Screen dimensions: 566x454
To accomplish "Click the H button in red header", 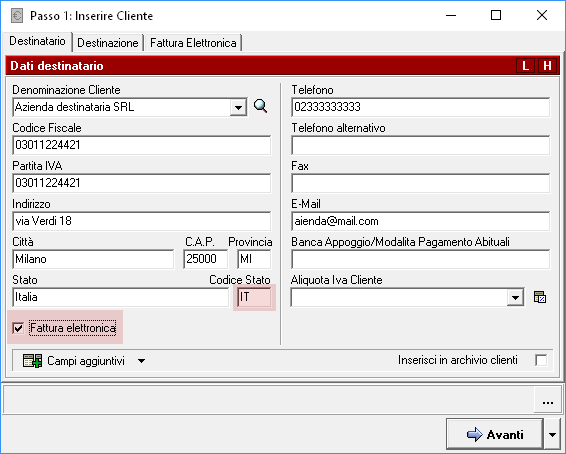I will tap(547, 66).
